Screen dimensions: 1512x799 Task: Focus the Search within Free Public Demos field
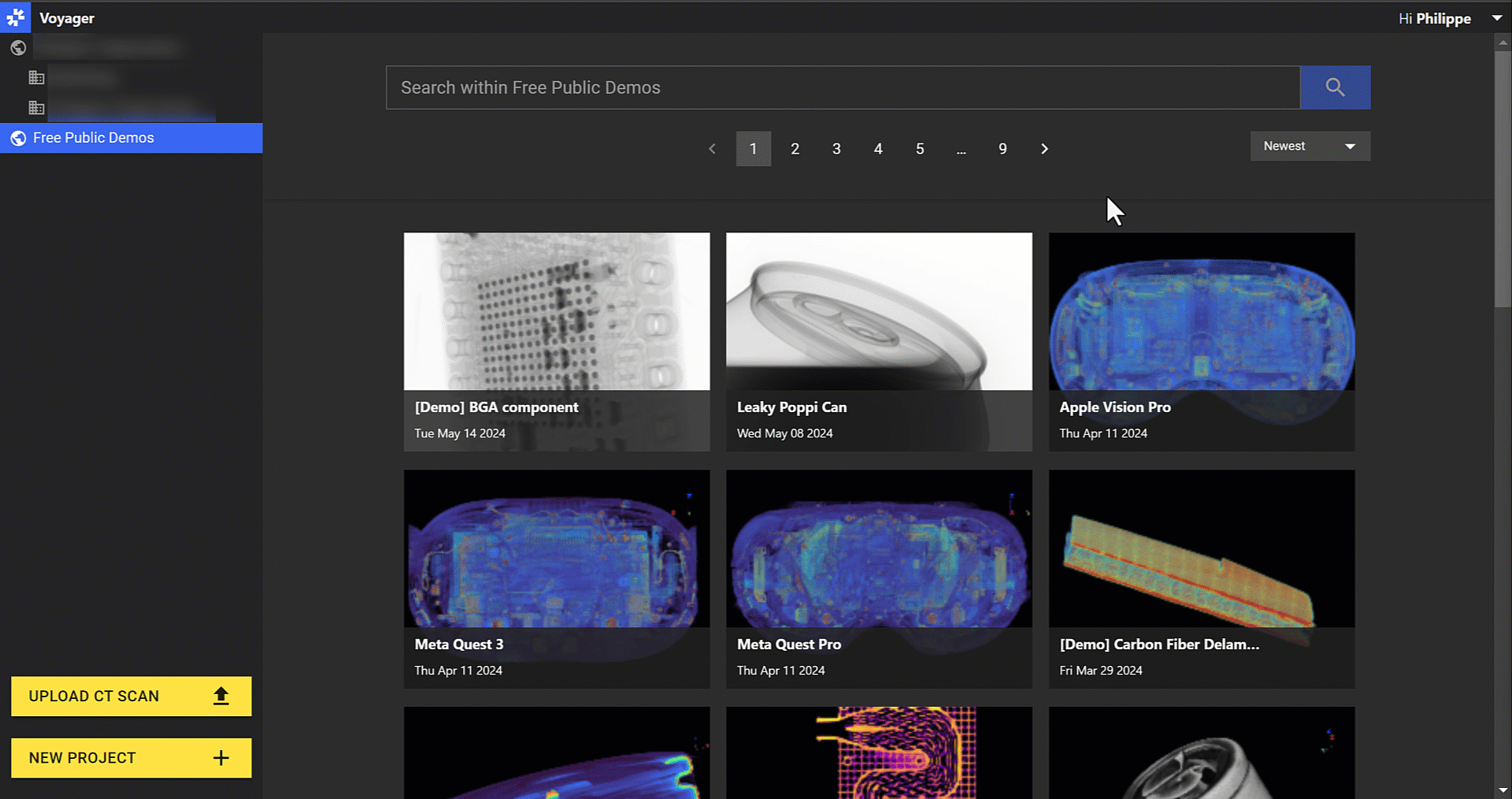tap(842, 87)
